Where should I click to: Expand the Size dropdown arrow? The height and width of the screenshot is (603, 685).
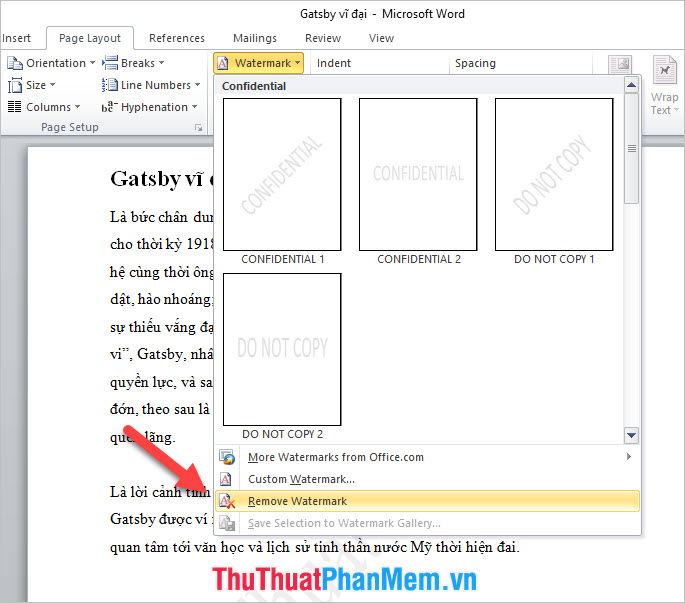(52, 85)
